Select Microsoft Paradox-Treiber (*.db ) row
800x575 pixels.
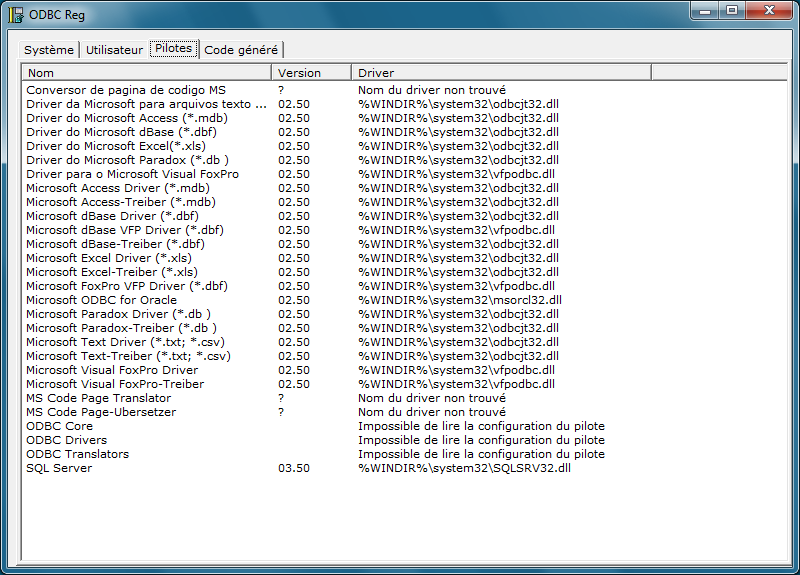pyautogui.click(x=121, y=328)
